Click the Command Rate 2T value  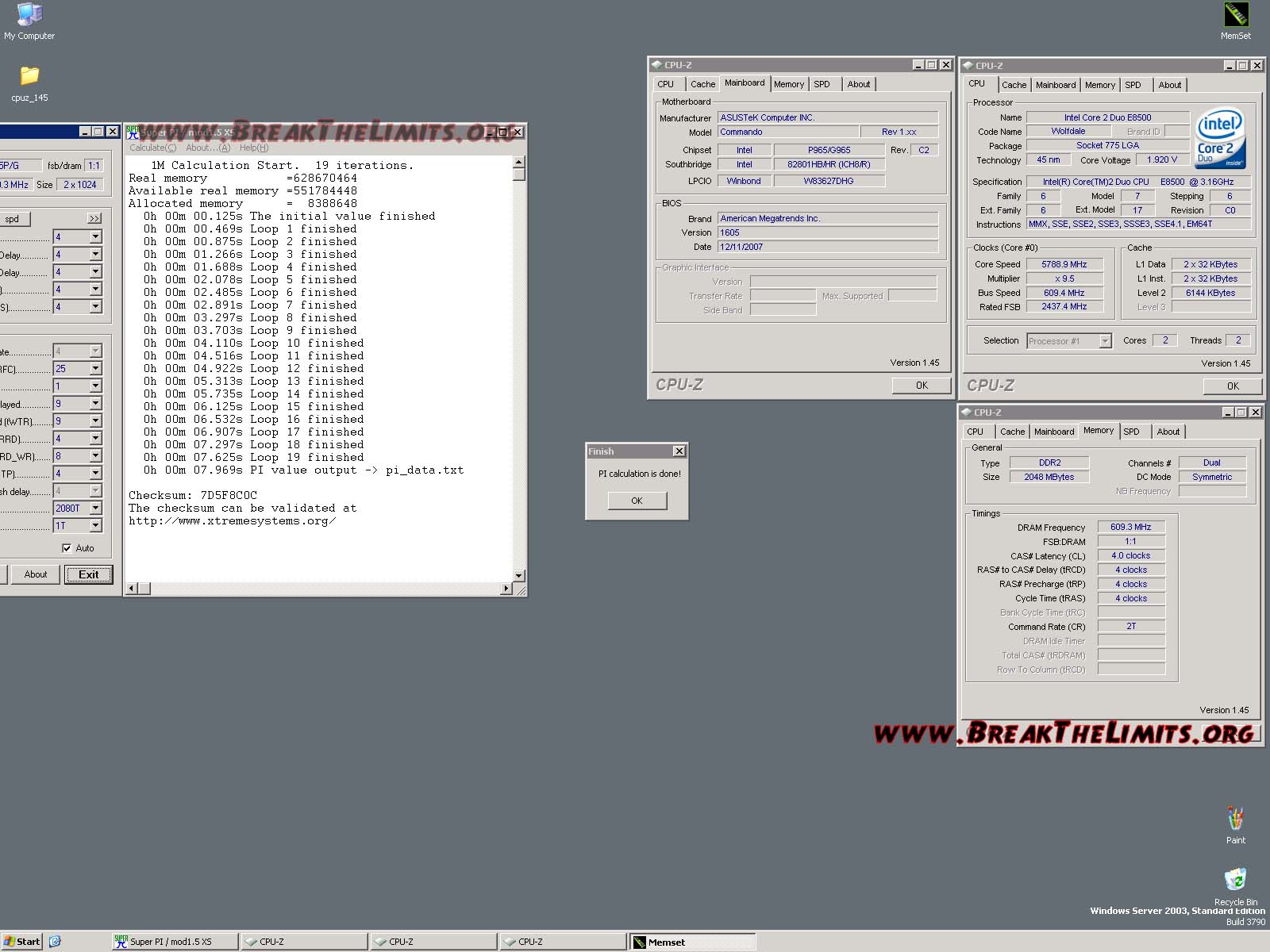pos(1131,626)
